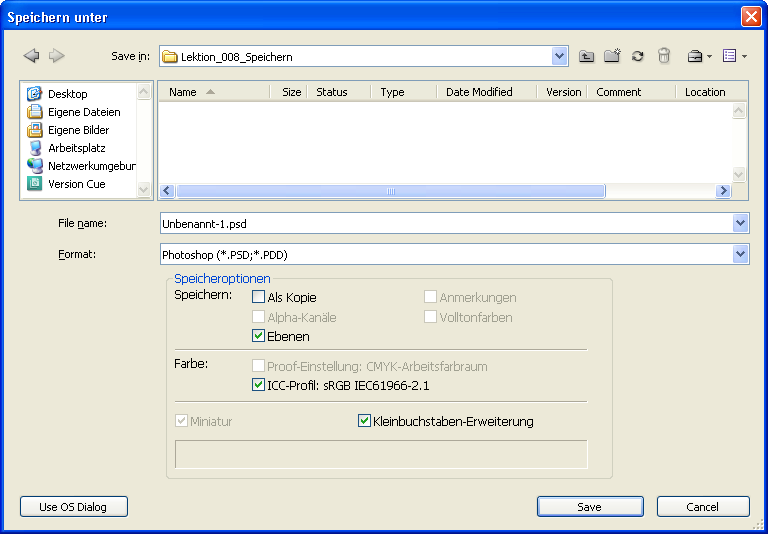Open the View options menu icon
This screenshot has width=768, height=534.
734,57
